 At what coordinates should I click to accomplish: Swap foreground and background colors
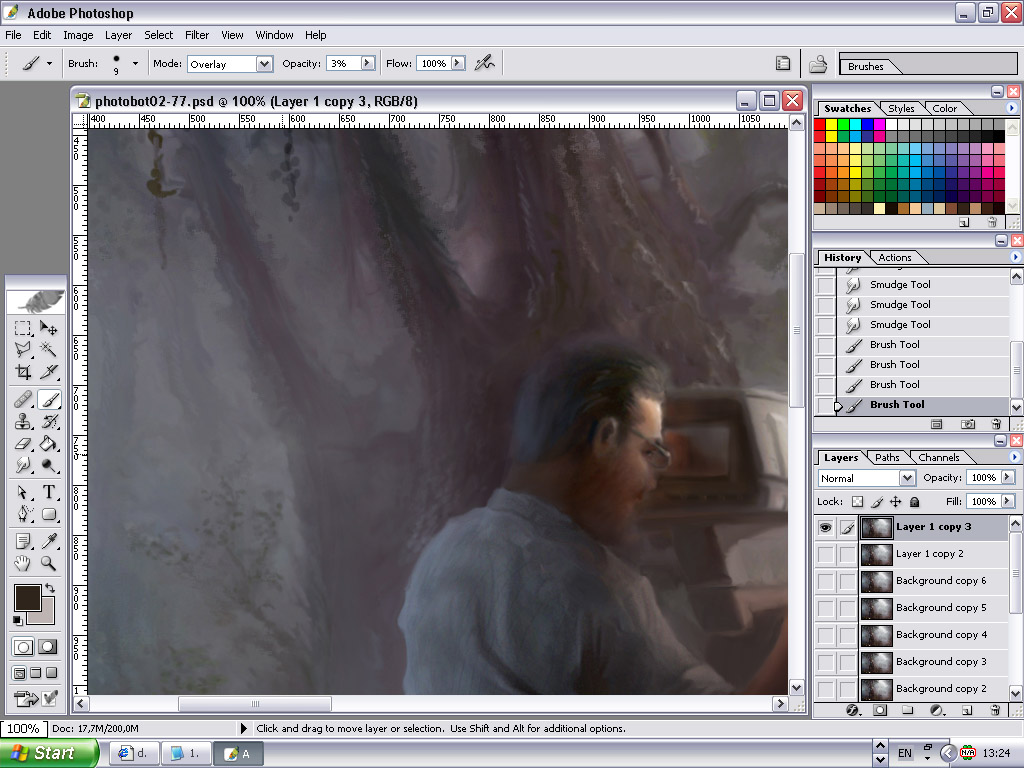click(x=50, y=588)
